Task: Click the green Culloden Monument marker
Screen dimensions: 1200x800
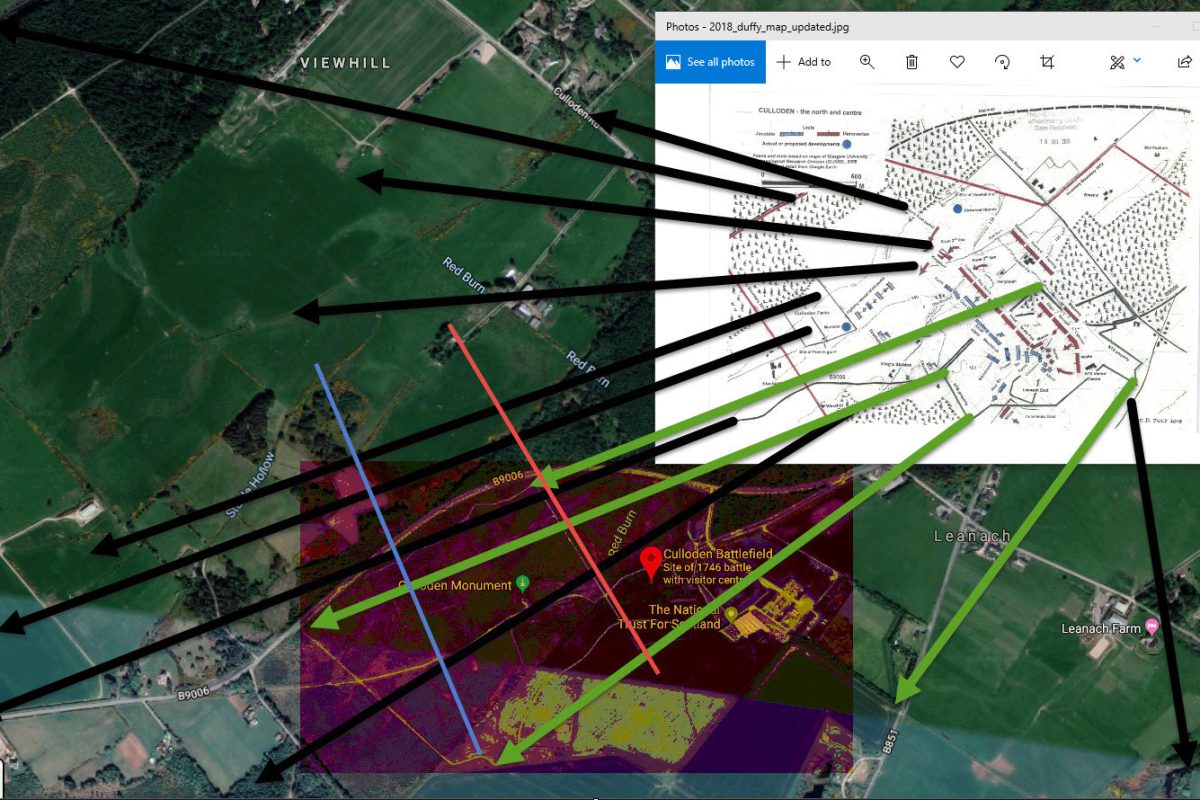Action: pos(521,585)
